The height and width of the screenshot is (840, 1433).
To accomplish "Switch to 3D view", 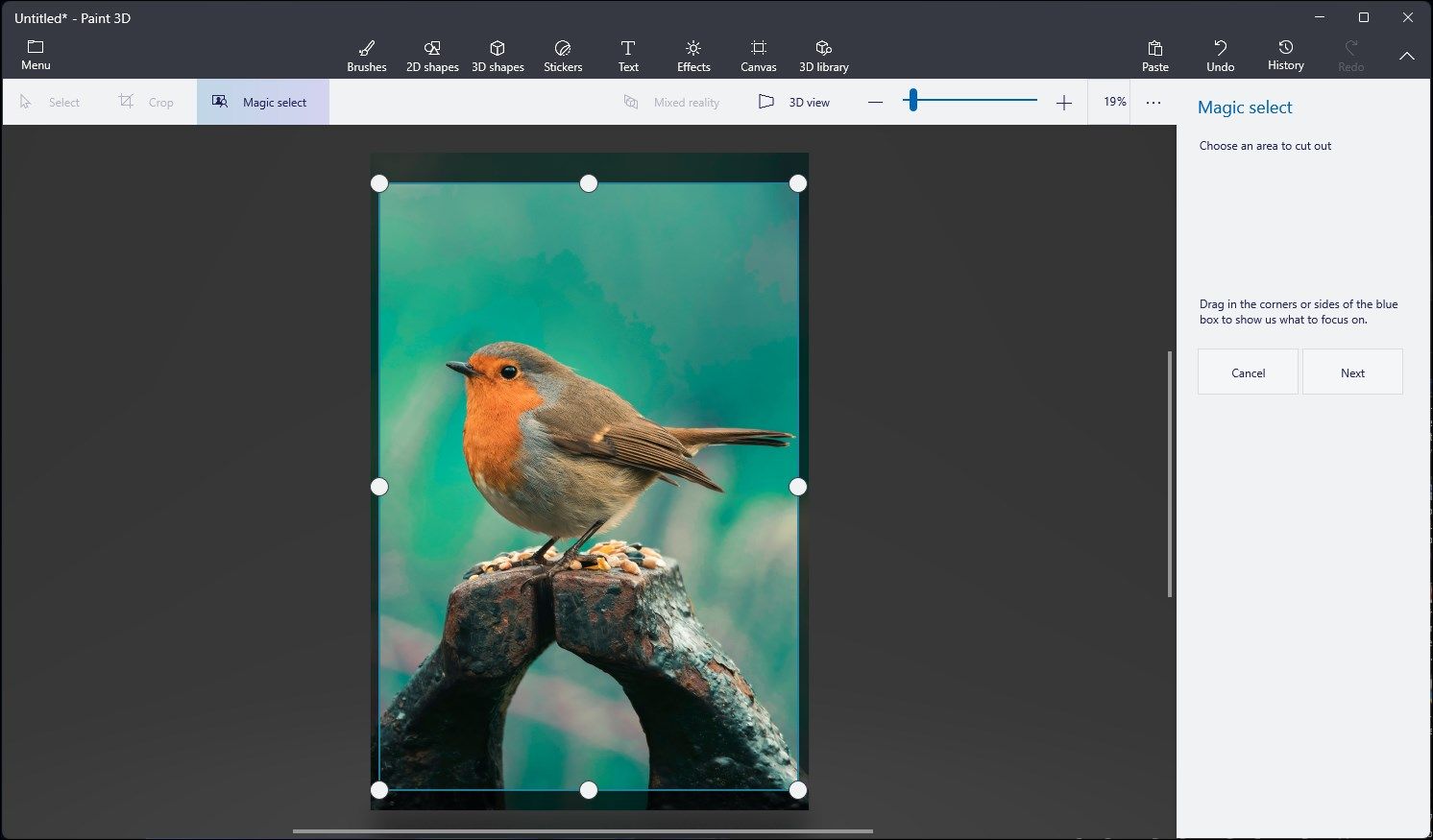I will (x=794, y=101).
